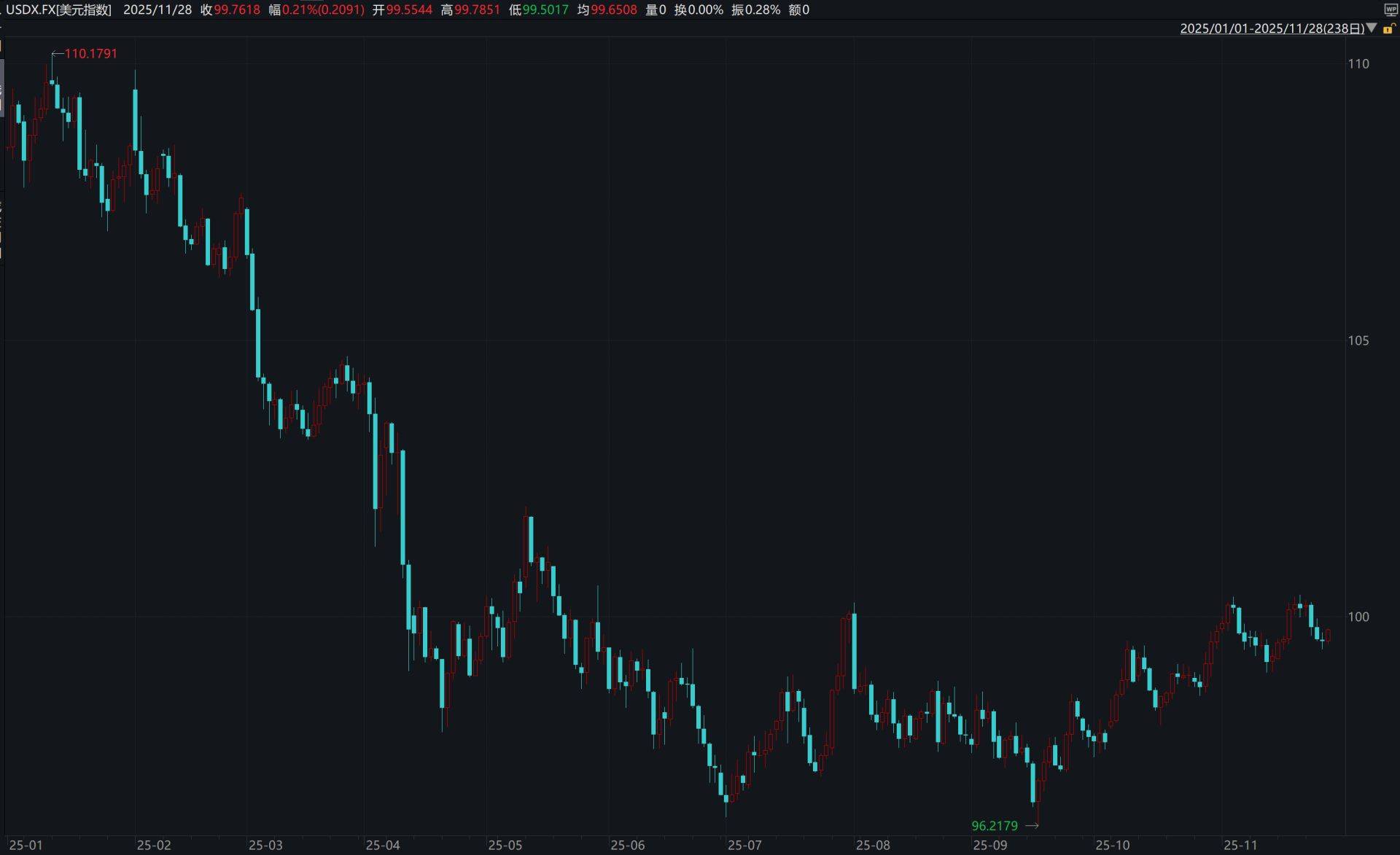Screen dimensions: 1400x855
Task: Click the 25-09 time axis label
Action: pyautogui.click(x=989, y=846)
